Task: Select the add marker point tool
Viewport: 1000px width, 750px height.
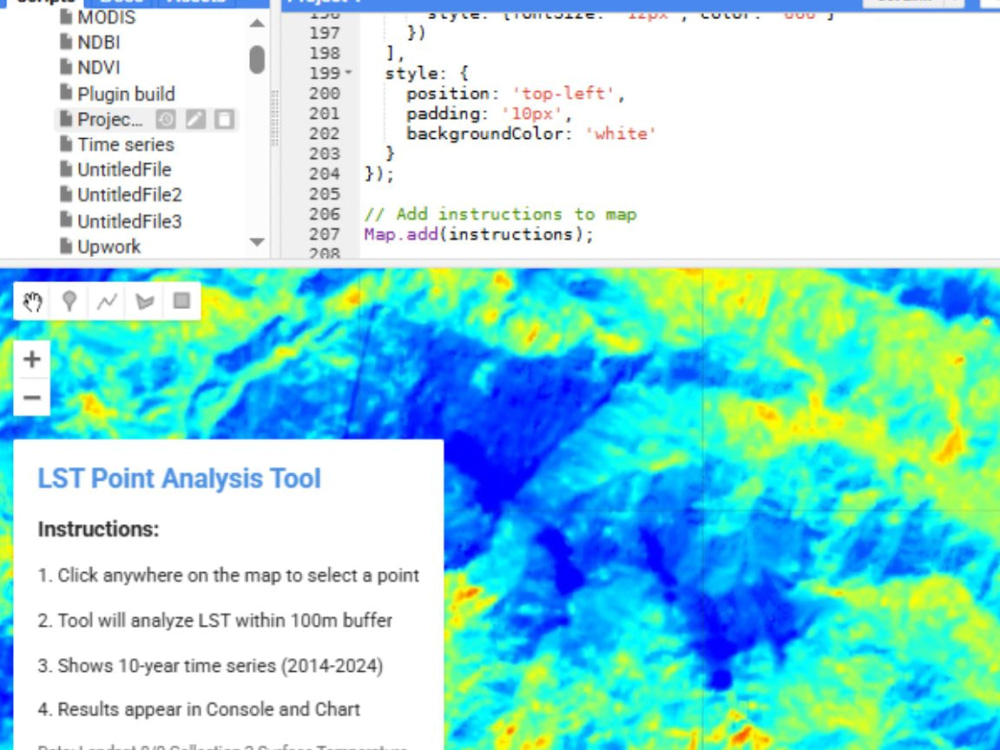Action: click(69, 301)
